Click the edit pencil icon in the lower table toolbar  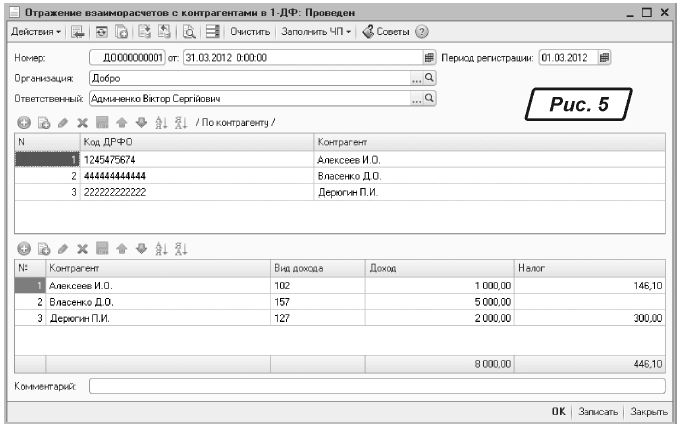click(x=63, y=249)
